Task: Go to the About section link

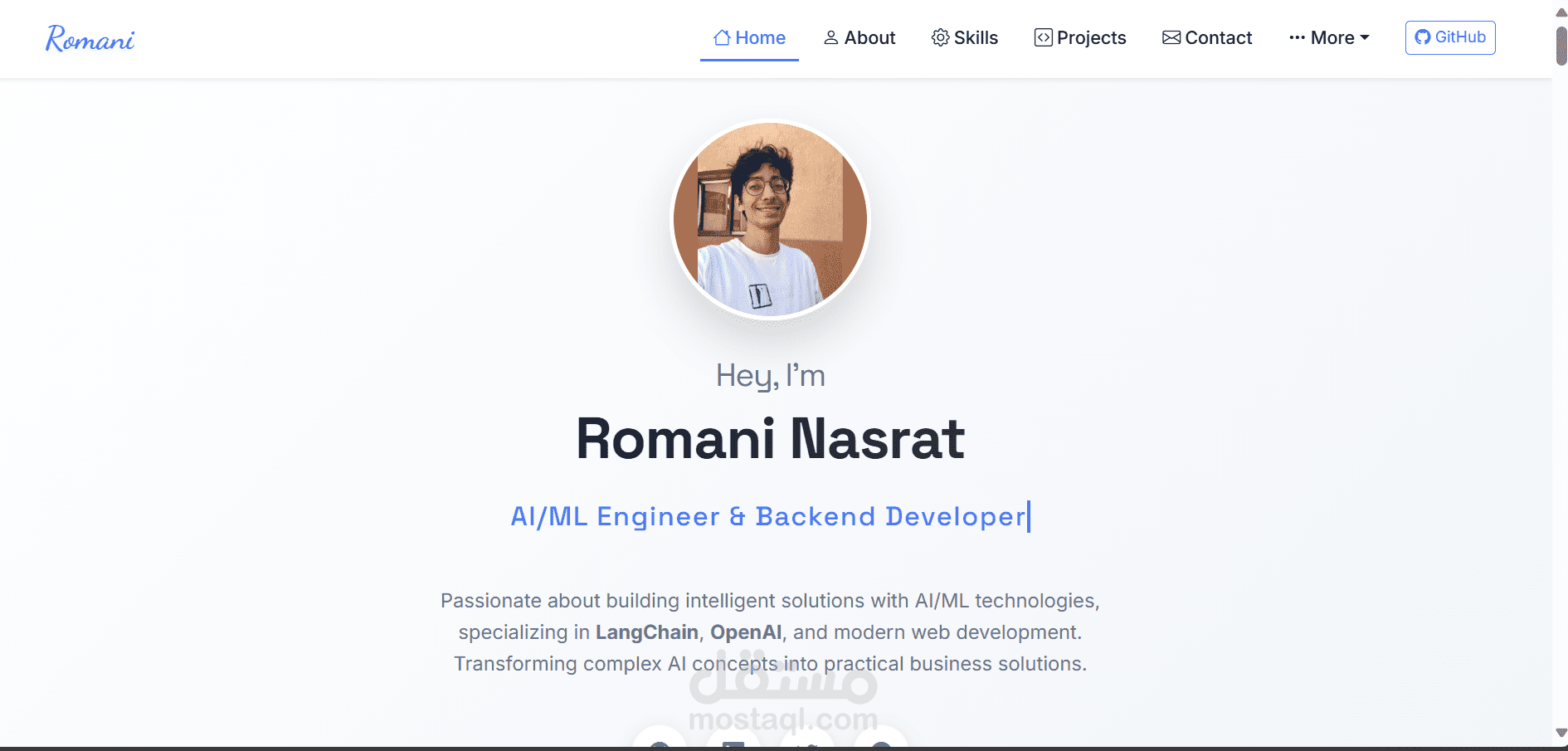Action: click(x=859, y=37)
